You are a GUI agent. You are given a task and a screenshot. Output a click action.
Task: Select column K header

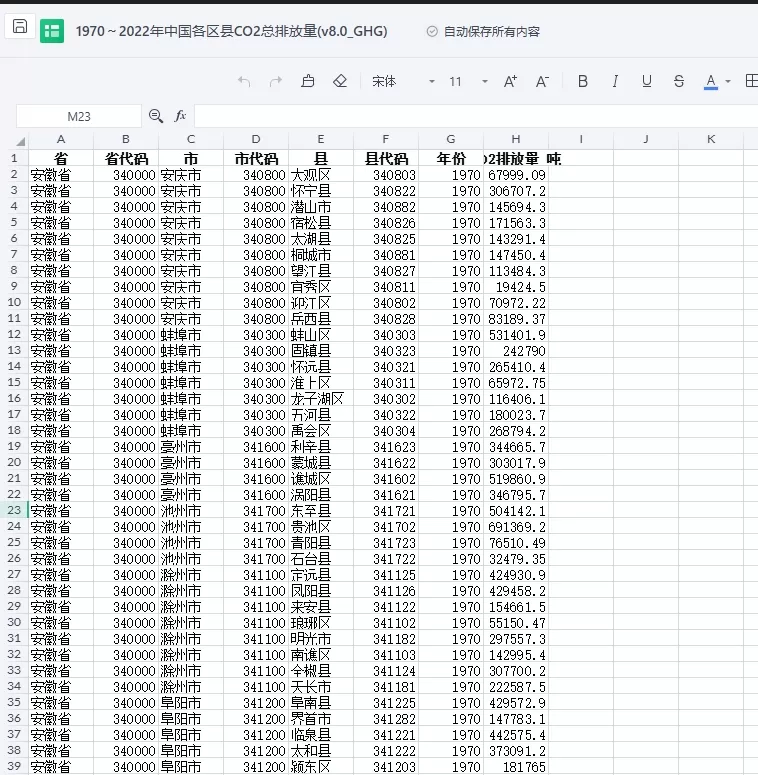(711, 139)
